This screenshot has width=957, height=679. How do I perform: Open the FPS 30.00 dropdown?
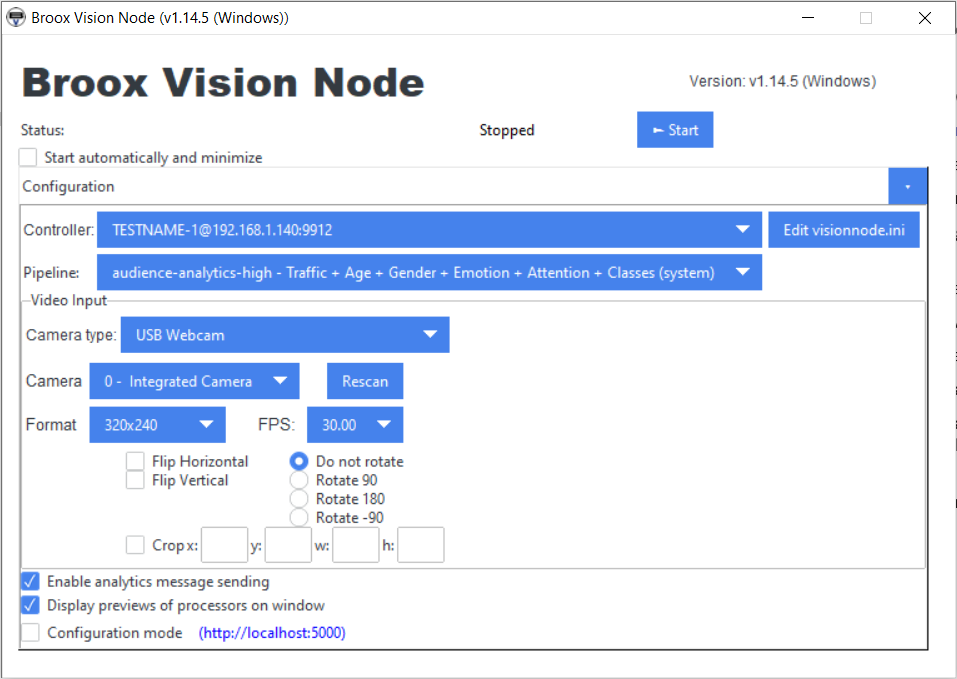(355, 425)
